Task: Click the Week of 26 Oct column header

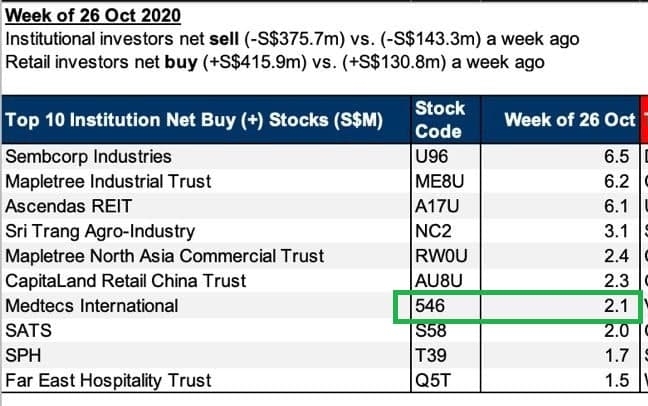Action: 569,119
